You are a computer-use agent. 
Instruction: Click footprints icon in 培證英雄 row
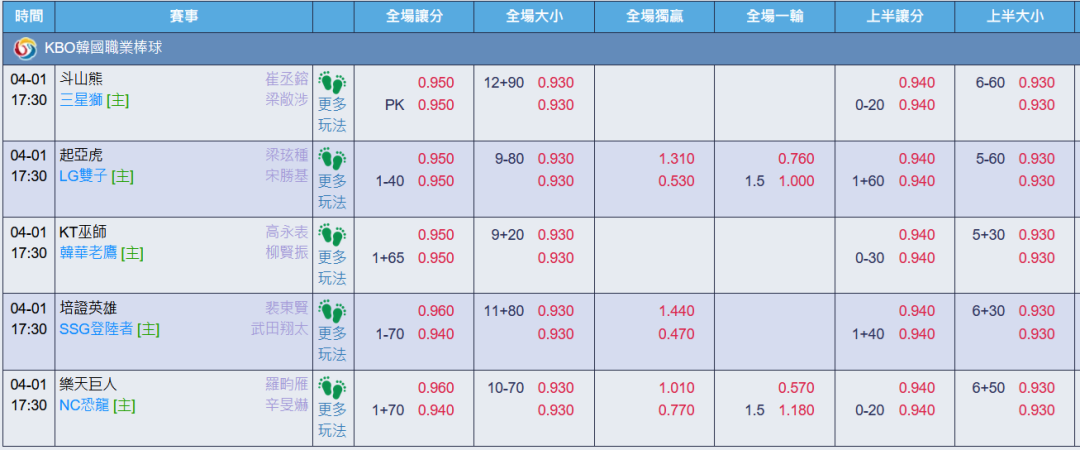(x=332, y=313)
